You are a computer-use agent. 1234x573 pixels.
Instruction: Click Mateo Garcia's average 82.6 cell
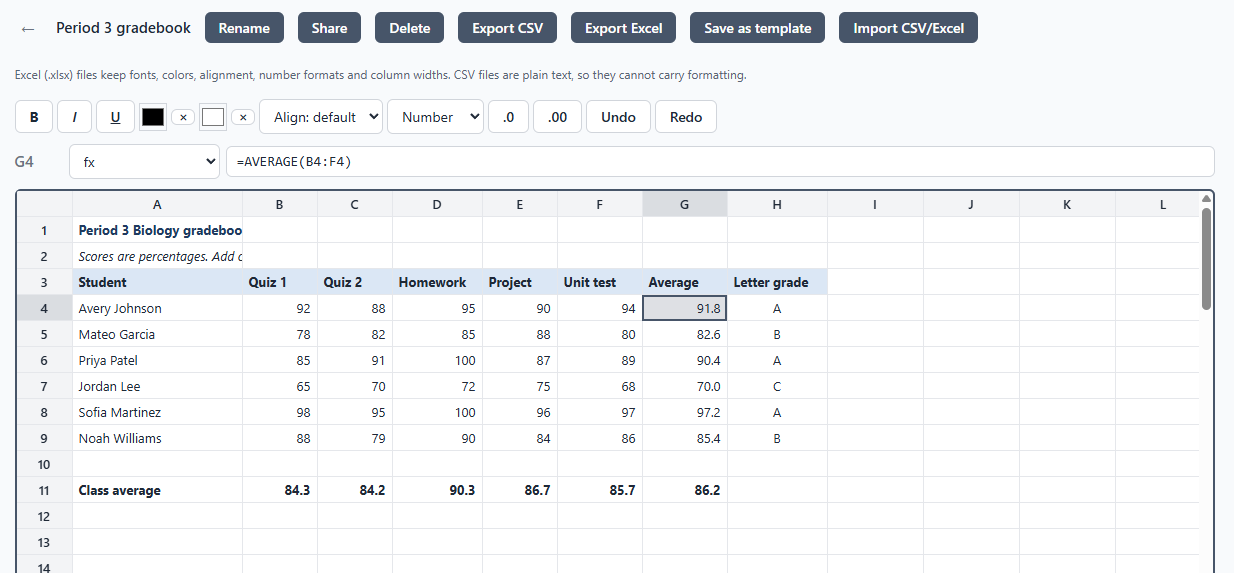click(685, 334)
